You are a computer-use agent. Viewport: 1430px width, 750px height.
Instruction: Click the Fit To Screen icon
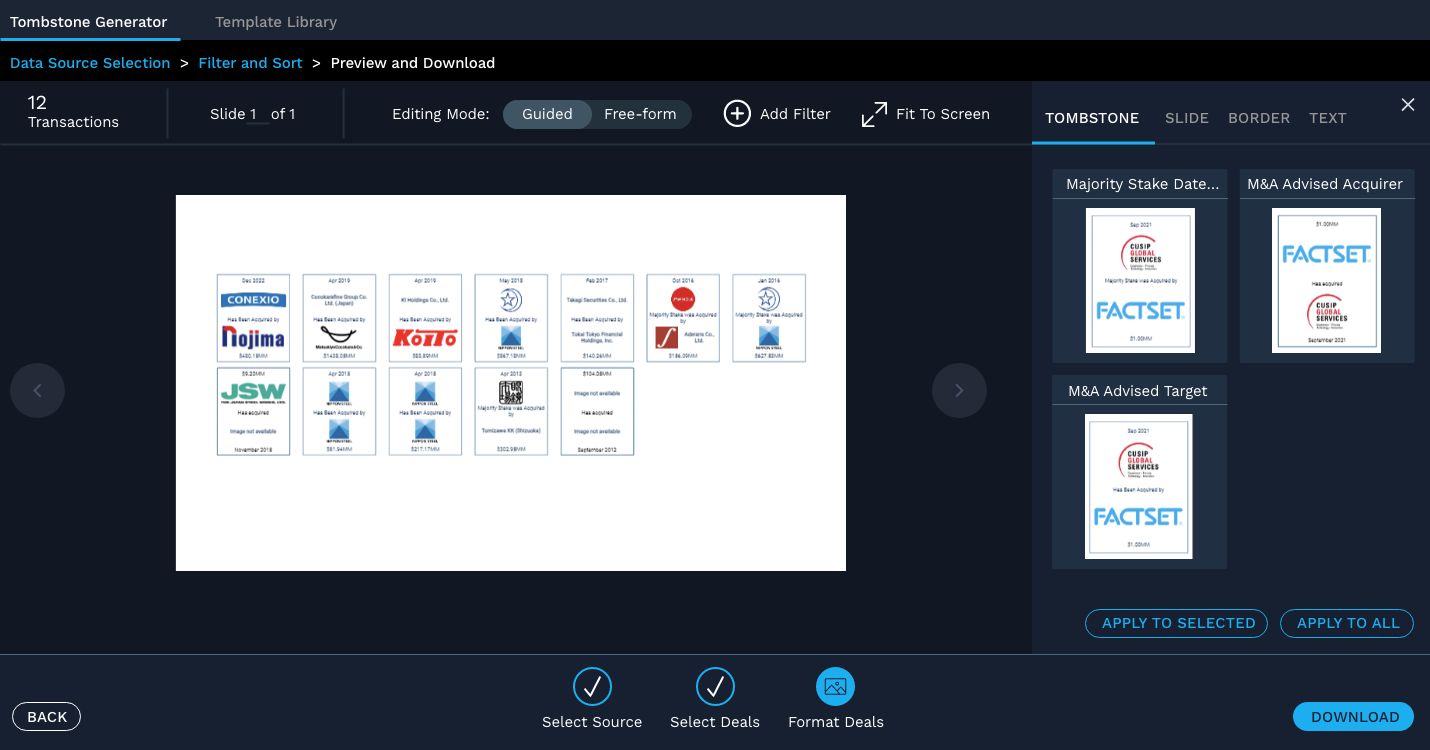click(875, 113)
